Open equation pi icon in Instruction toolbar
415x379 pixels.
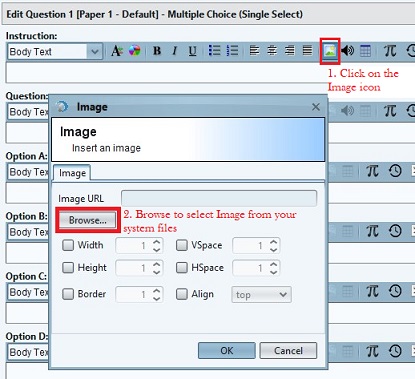(x=390, y=51)
